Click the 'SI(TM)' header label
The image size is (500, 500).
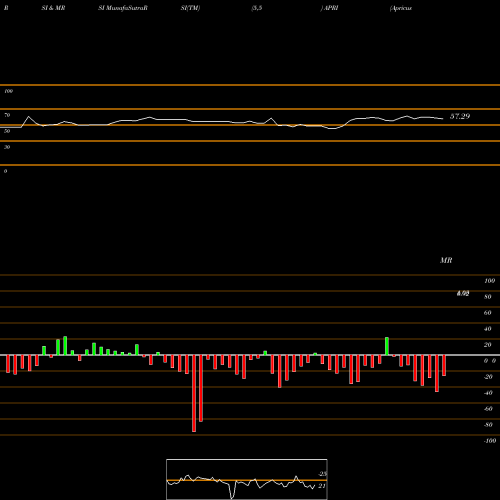pyautogui.click(x=190, y=8)
